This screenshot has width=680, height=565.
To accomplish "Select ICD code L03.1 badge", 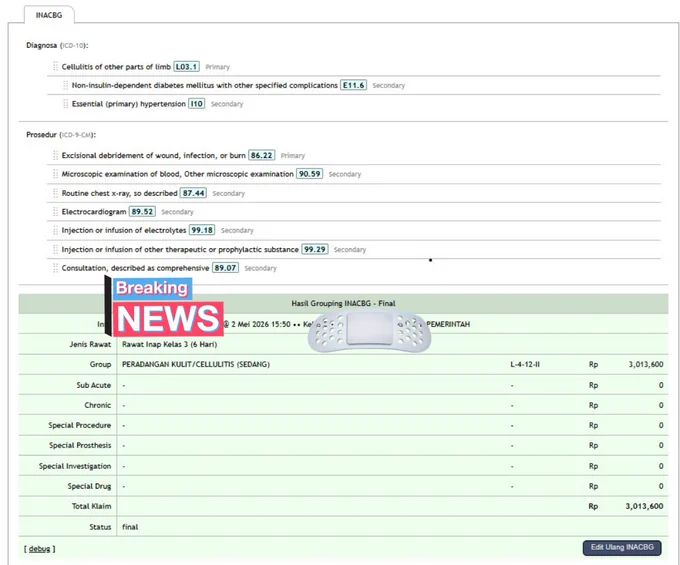I will point(186,67).
